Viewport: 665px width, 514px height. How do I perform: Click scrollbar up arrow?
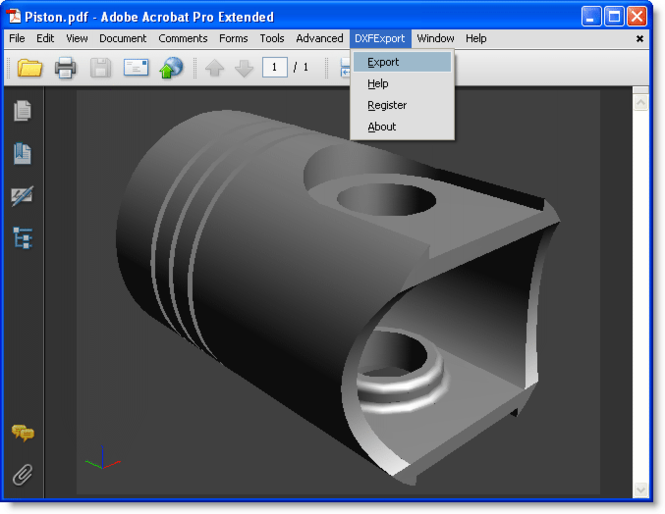pyautogui.click(x=640, y=103)
